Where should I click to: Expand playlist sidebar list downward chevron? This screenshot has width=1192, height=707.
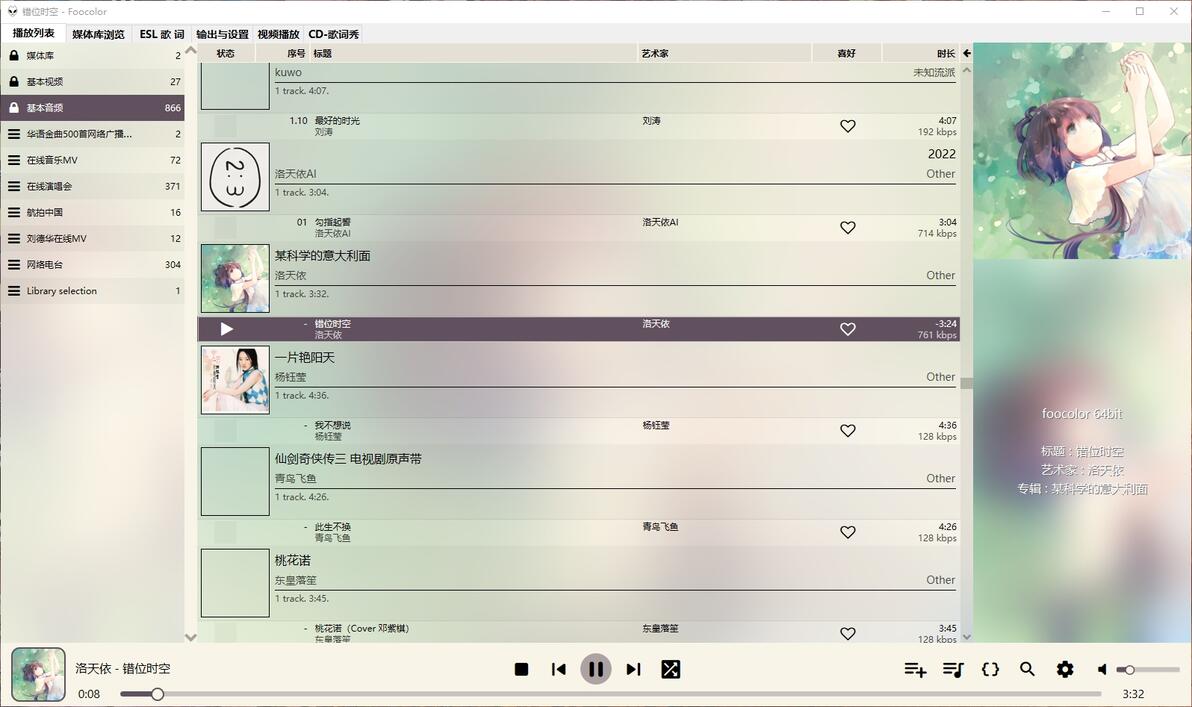(191, 637)
